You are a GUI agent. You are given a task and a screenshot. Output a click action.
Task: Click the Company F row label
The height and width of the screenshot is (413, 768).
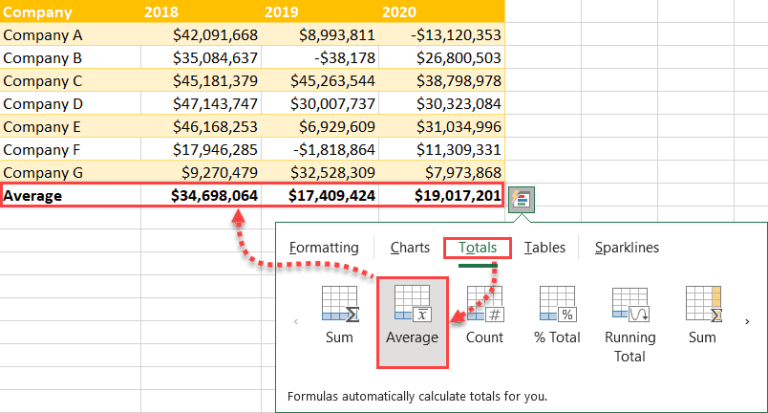71,149
